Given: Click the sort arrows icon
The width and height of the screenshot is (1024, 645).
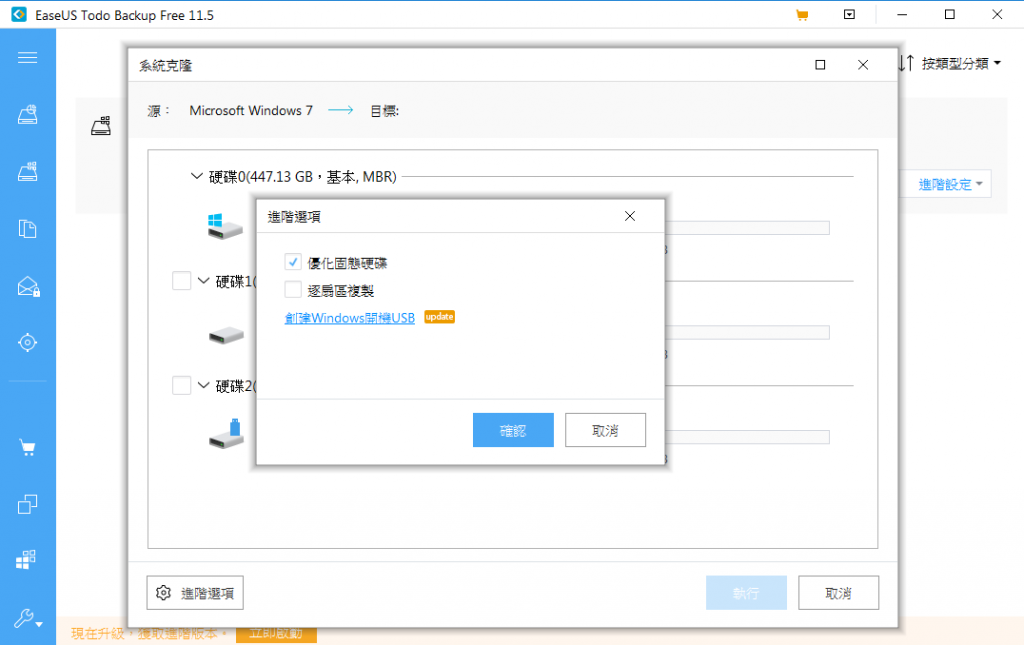Looking at the screenshot, I should click(x=906, y=63).
